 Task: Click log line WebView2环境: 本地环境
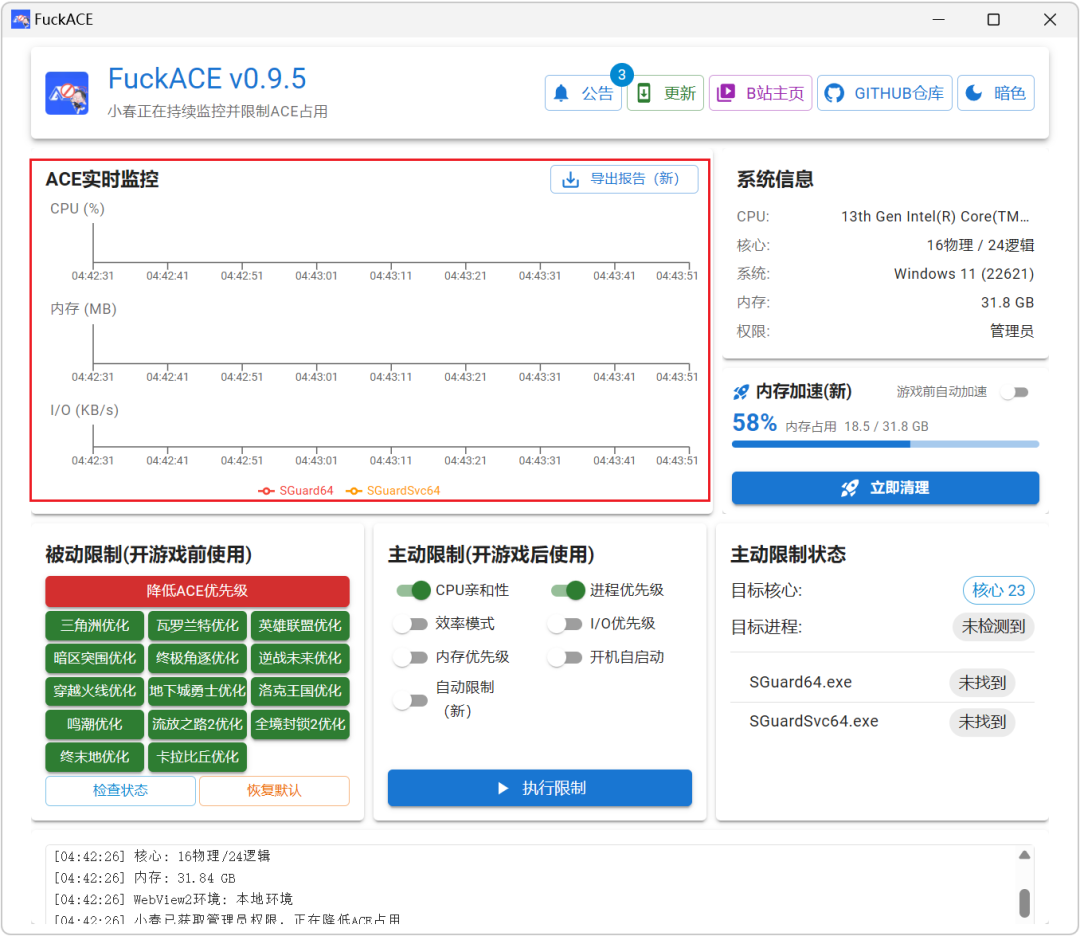pyautogui.click(x=173, y=899)
